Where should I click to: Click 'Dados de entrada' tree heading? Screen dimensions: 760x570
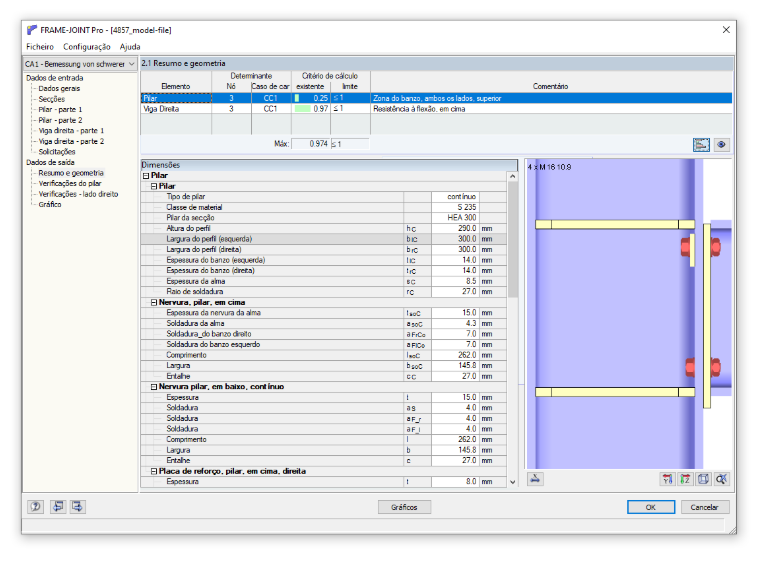coord(54,78)
